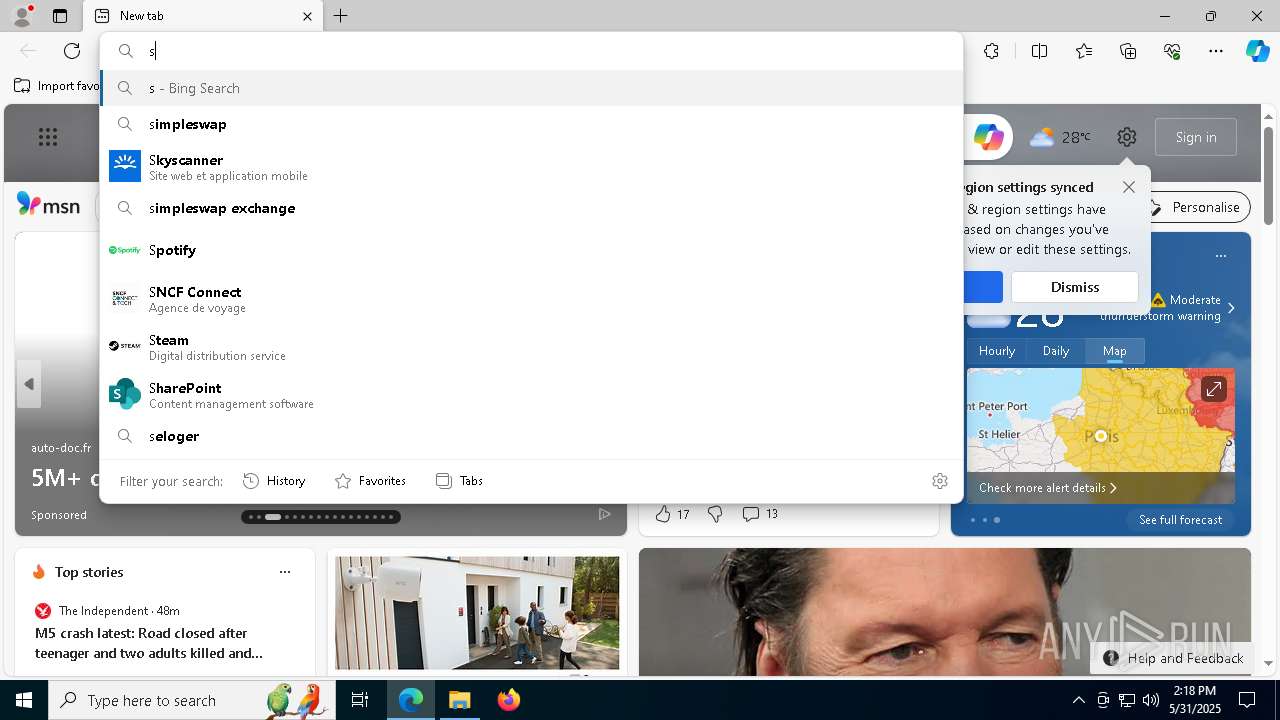Click Import favorites bookmark bar item
Viewport: 1280px width, 720px height.
click(57, 86)
